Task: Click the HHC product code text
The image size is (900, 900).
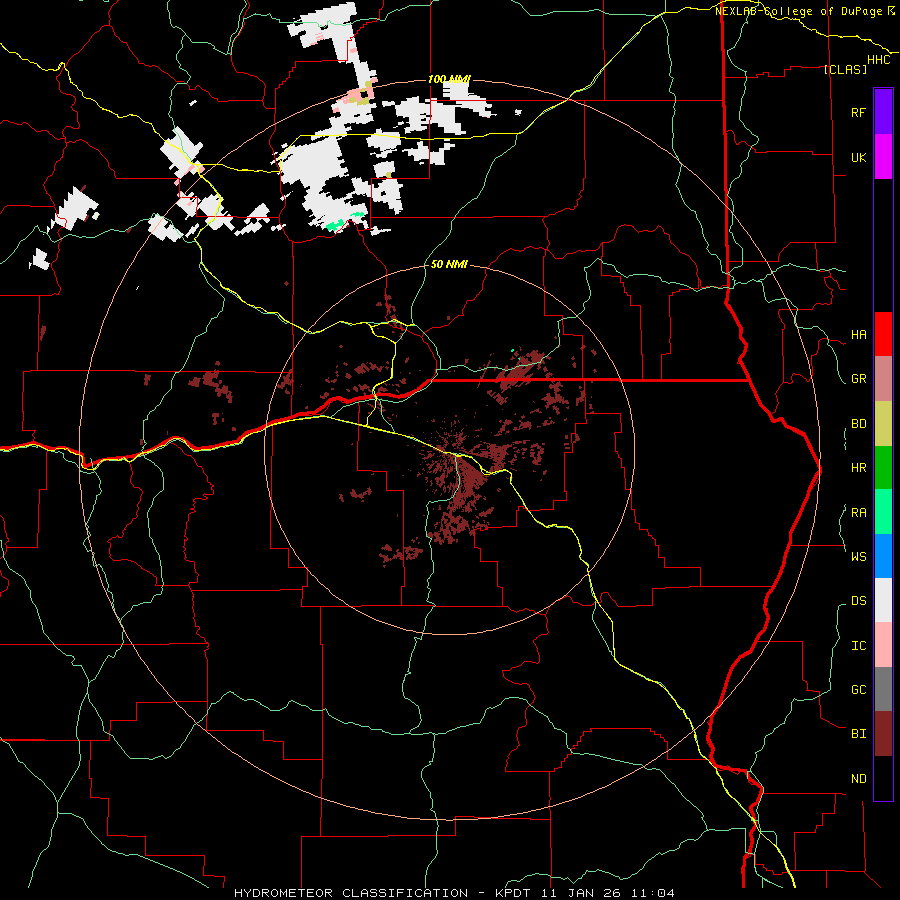Action: (x=879, y=60)
